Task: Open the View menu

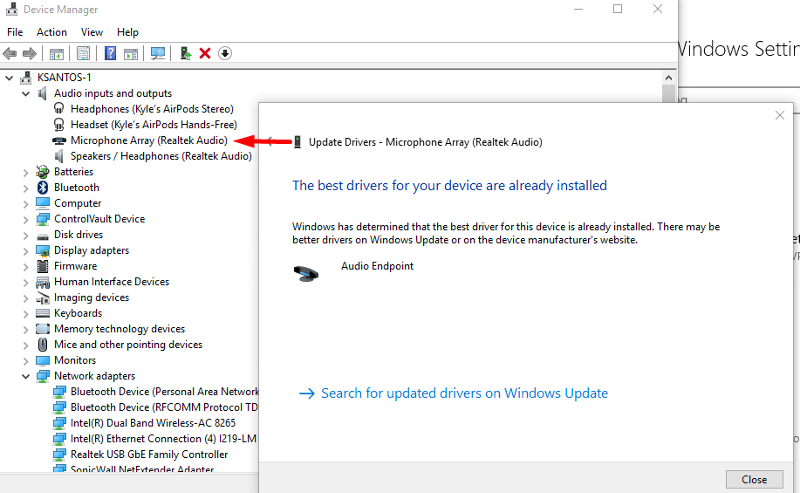Action: 92,32
